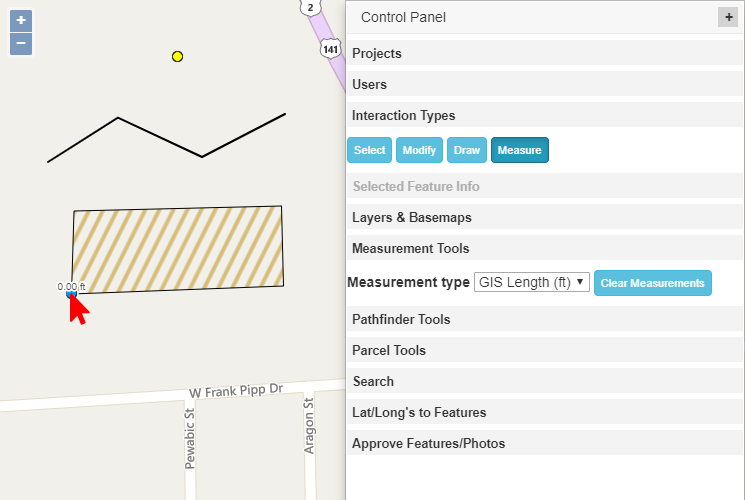Click the hatched rectangle polygon feature

(177, 250)
